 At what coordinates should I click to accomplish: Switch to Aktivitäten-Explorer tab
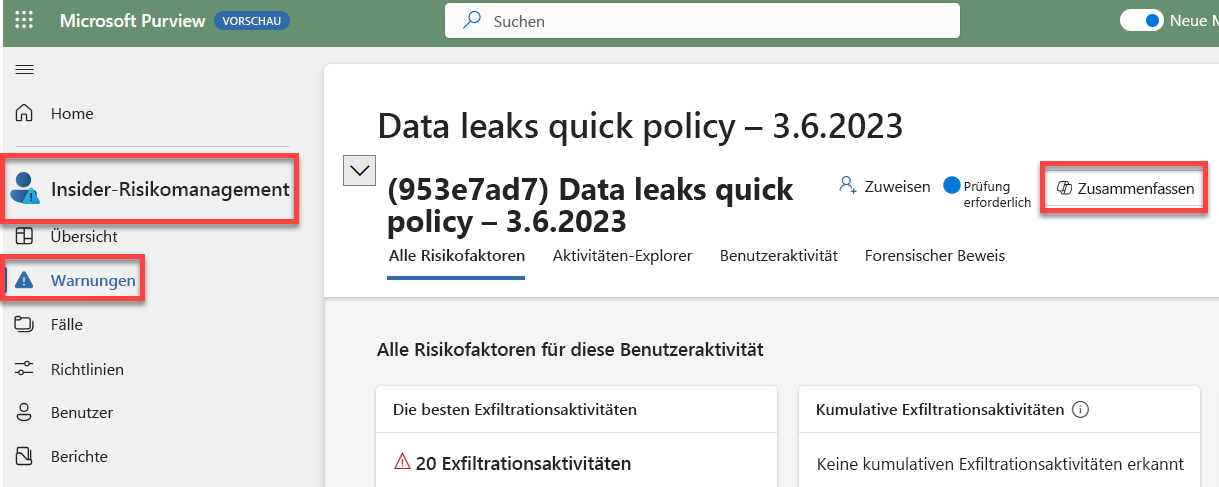622,256
